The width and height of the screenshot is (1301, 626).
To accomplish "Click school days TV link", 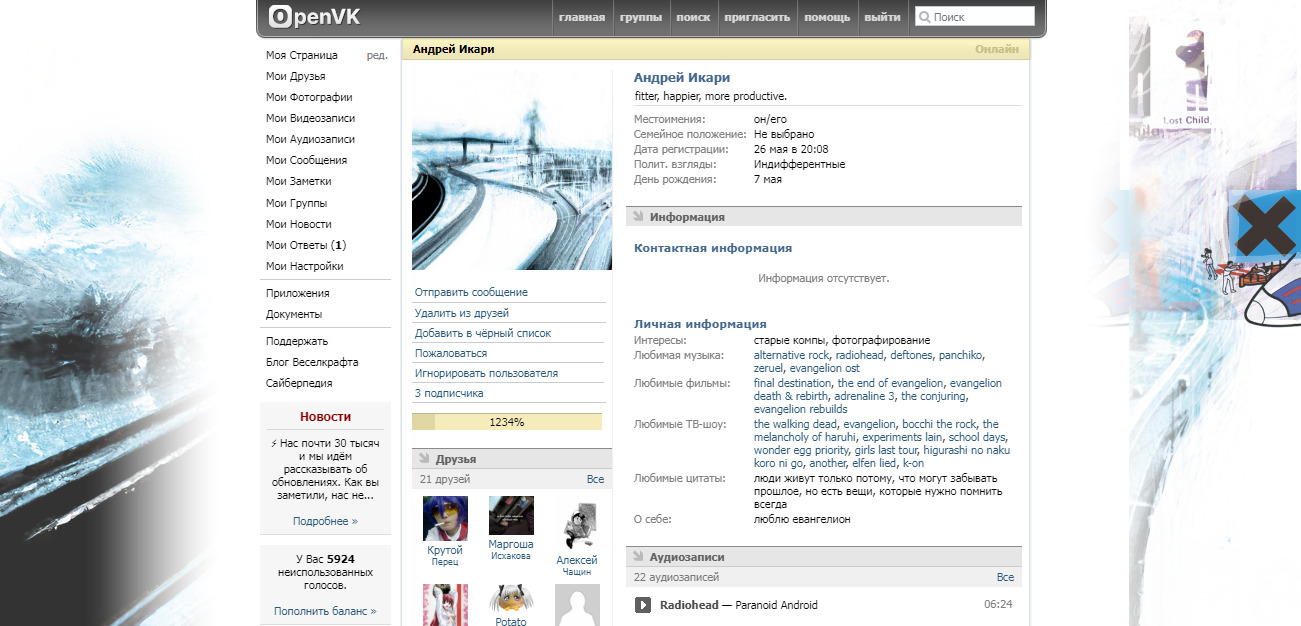I will click(x=977, y=437).
